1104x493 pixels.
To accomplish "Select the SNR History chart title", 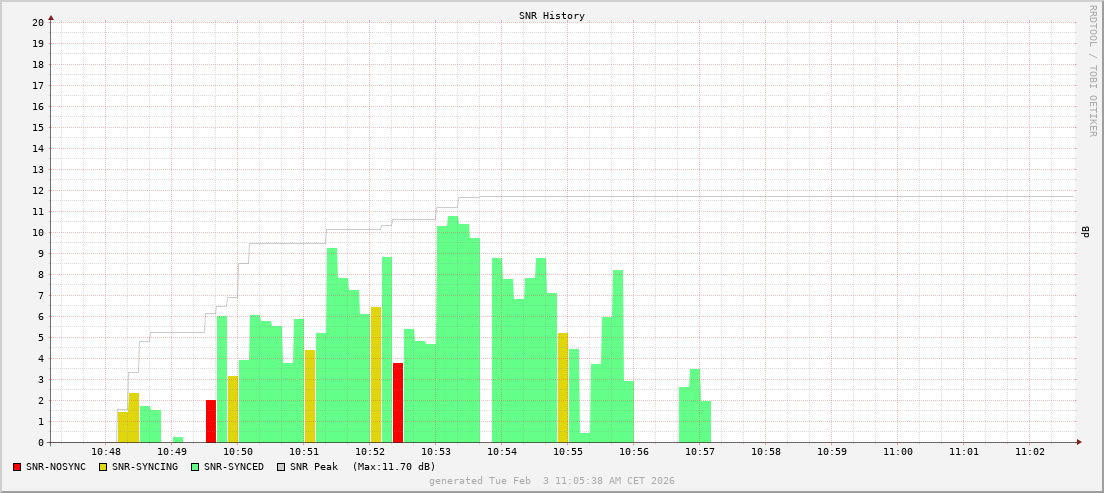I will 551,16.
